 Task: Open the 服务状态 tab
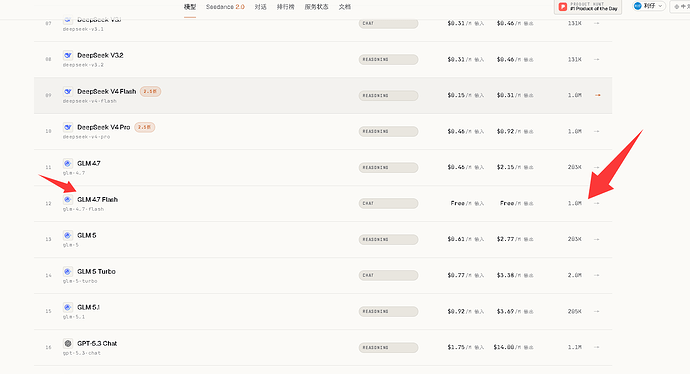tap(316, 7)
